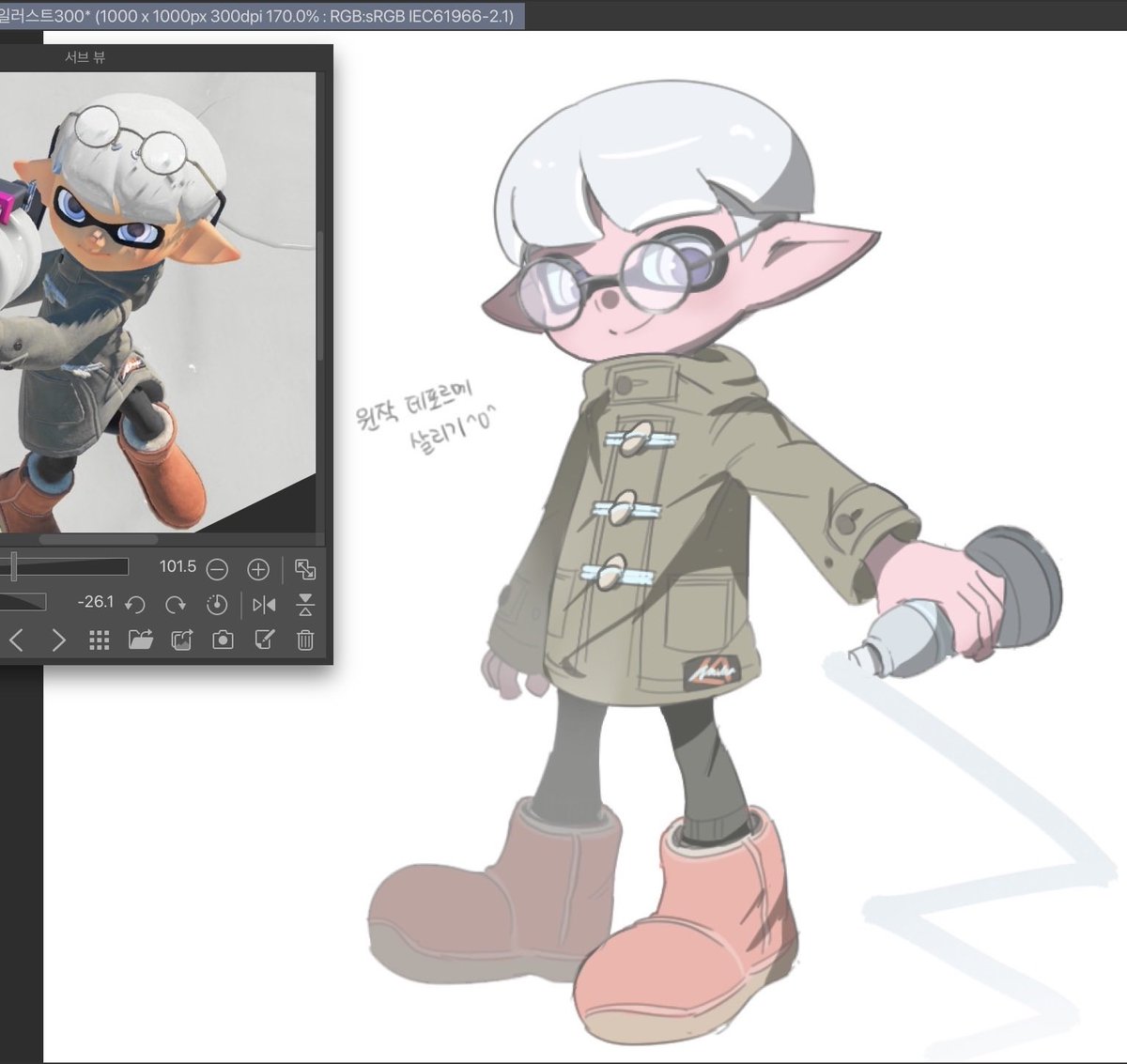Import image file into Sub View

click(140, 640)
